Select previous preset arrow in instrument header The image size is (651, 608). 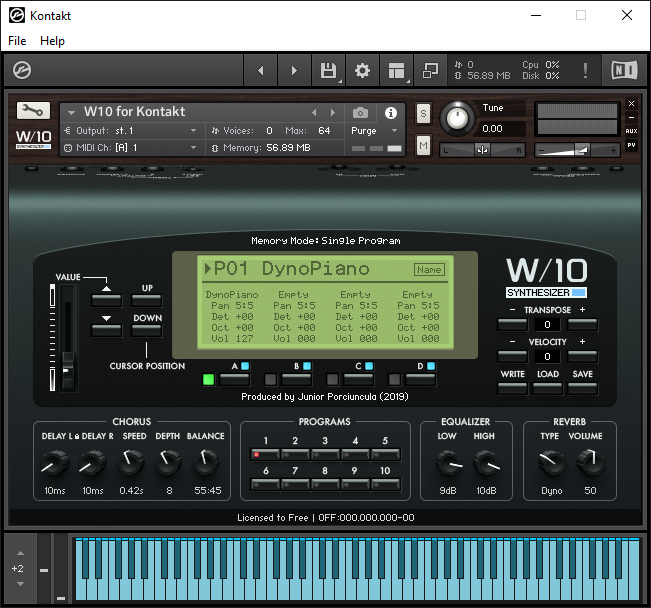coord(314,113)
